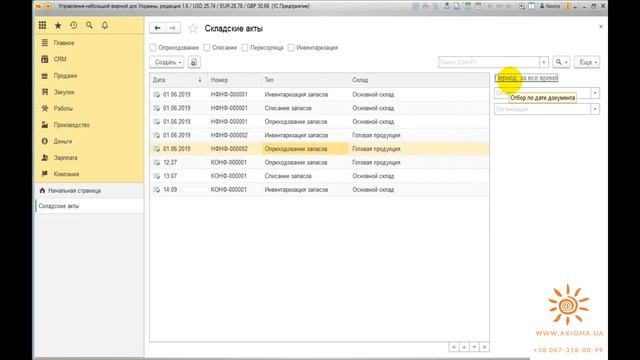Screen dimensions: 640x360
Task: Enable the Оприходование checkbox filter
Action: [x=153, y=48]
